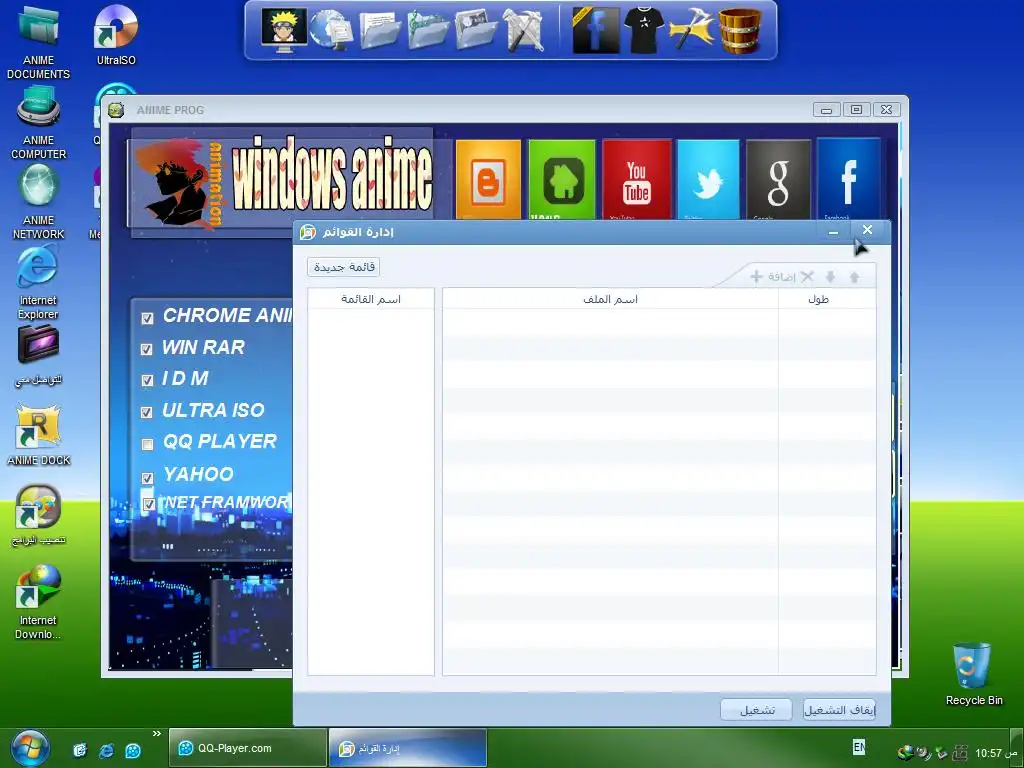
Task: Click the طول column header
Action: point(827,299)
